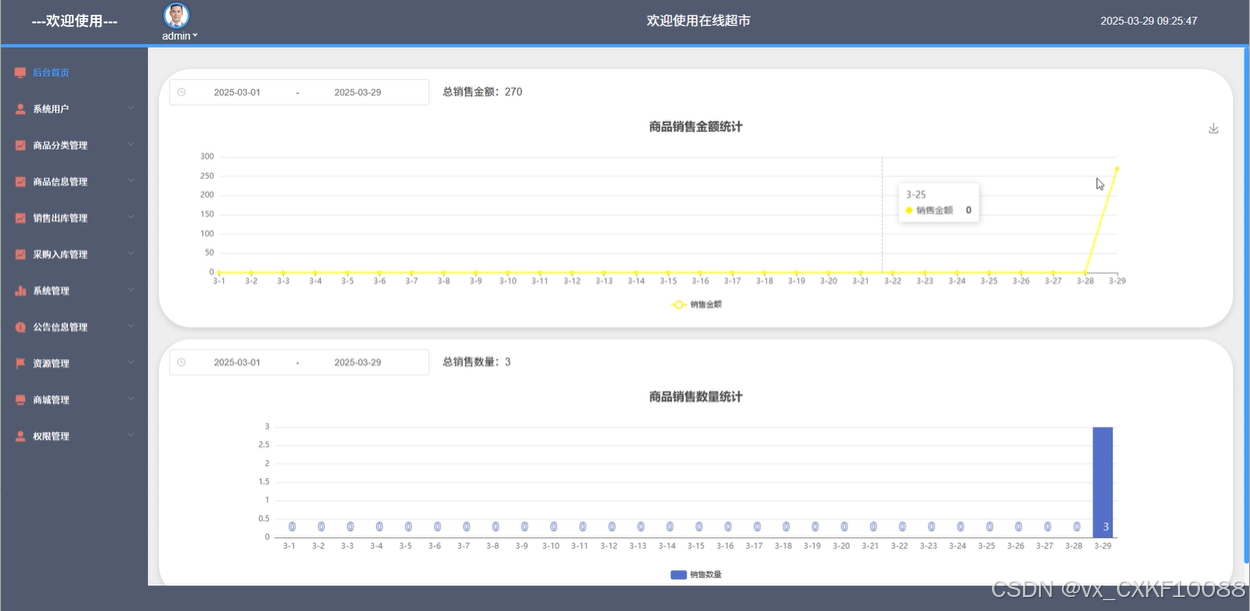Expand the 资源管理 submenu arrow
Image resolution: width=1250 pixels, height=611 pixels.
pyautogui.click(x=131, y=363)
